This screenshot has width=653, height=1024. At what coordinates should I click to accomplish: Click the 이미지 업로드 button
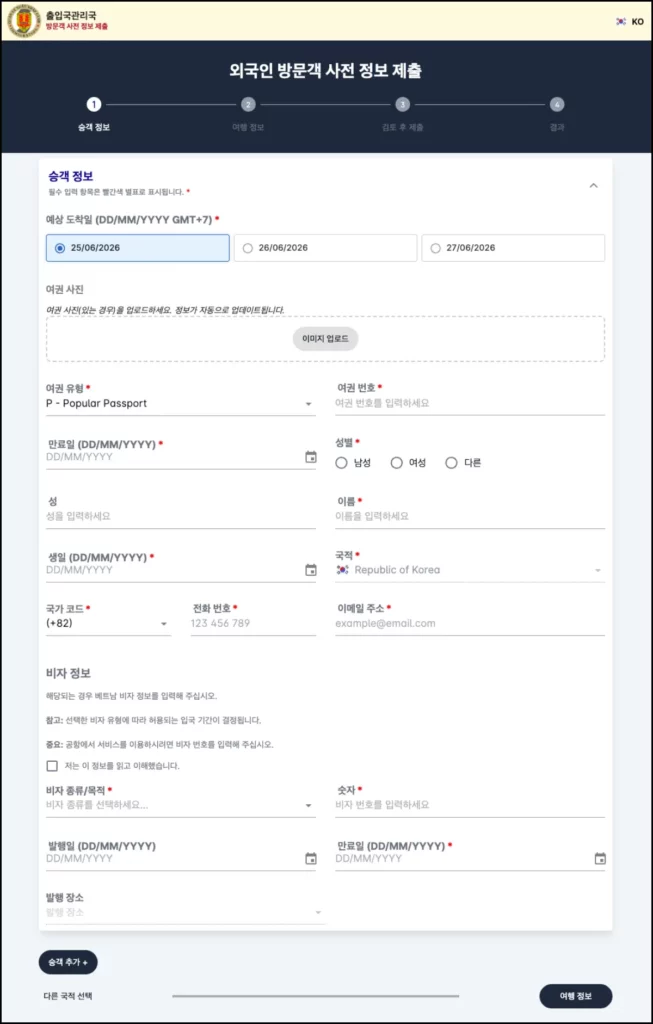pyautogui.click(x=325, y=339)
